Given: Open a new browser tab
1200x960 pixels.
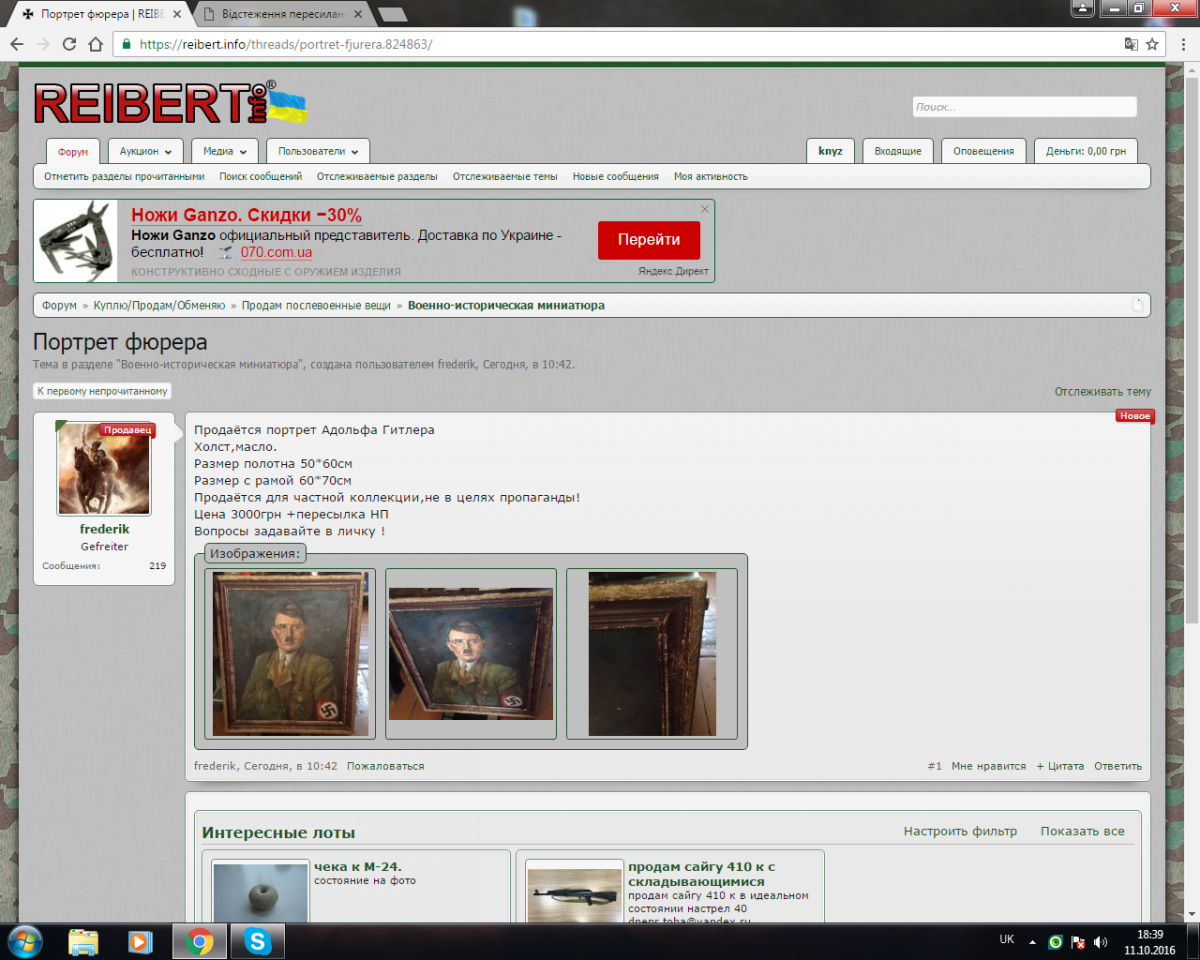Looking at the screenshot, I should (392, 14).
